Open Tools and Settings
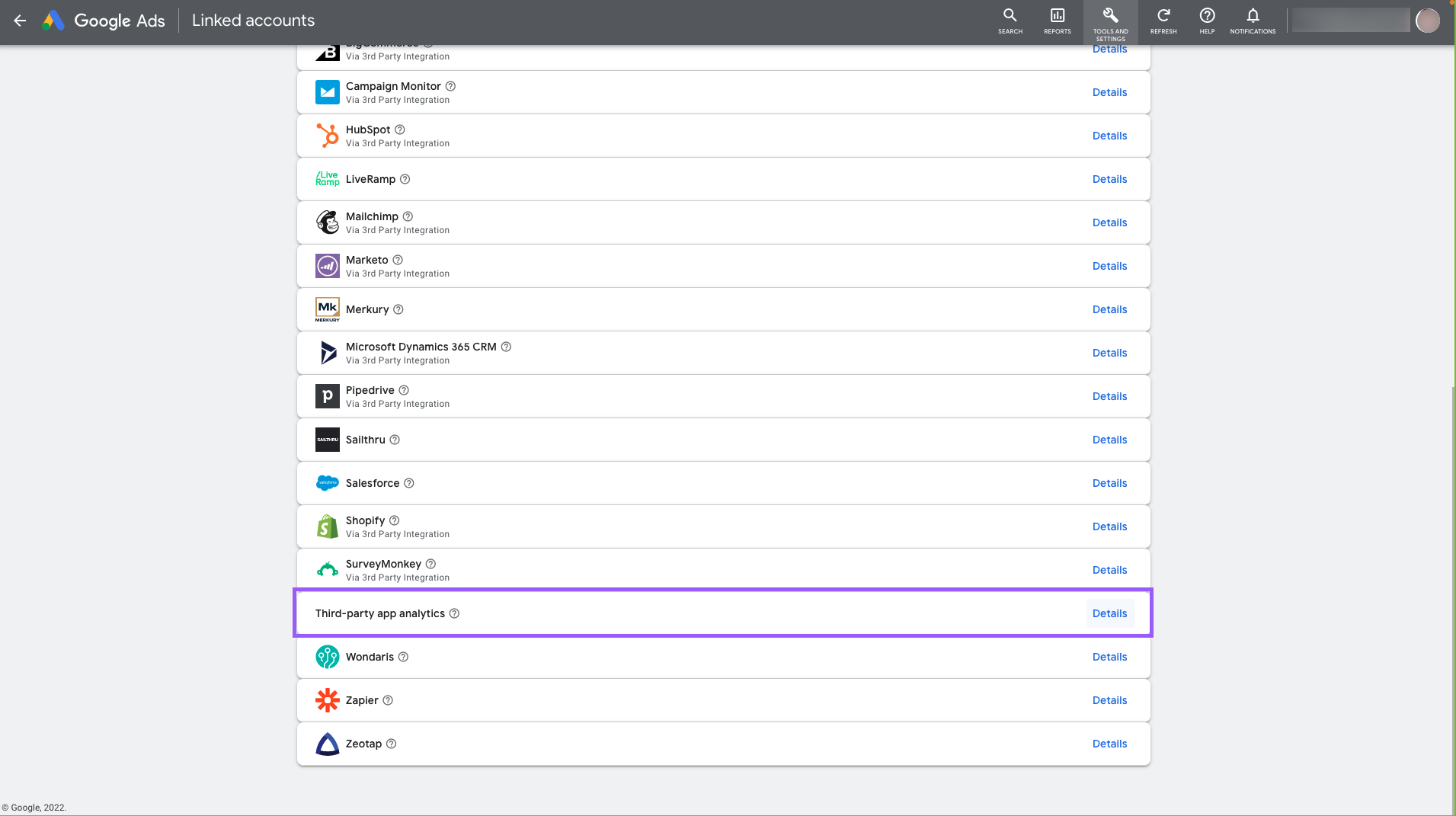The height and width of the screenshot is (816, 1456). [x=1110, y=22]
